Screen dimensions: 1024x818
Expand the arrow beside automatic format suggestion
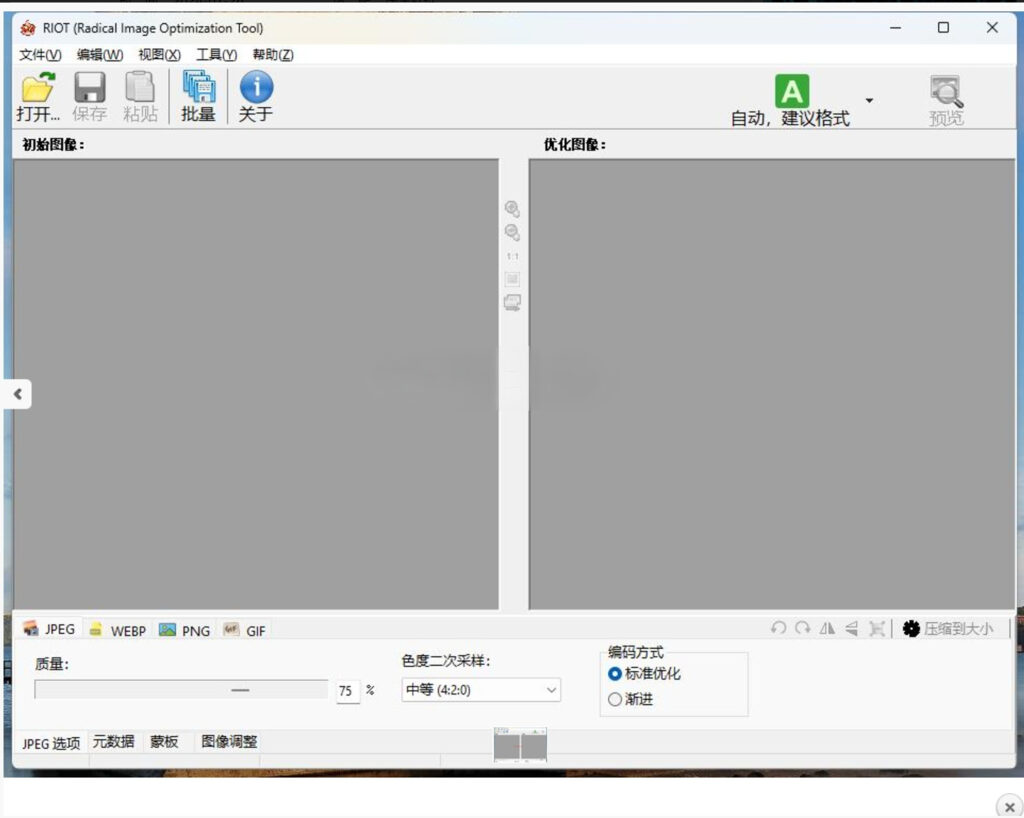(869, 100)
